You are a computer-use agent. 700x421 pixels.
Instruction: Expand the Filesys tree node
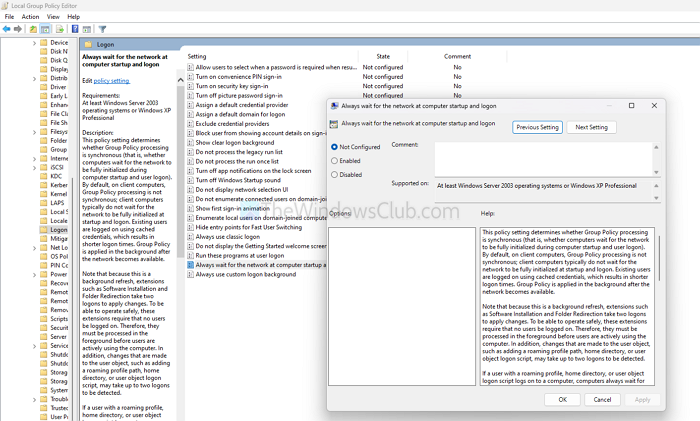click(x=34, y=132)
